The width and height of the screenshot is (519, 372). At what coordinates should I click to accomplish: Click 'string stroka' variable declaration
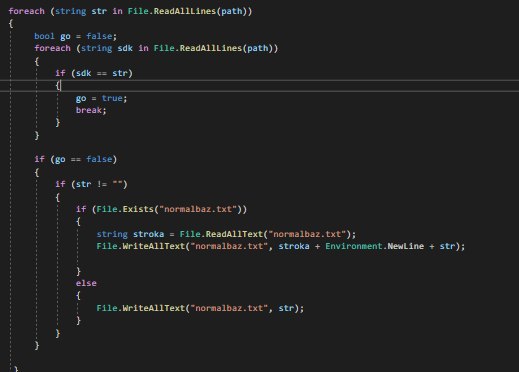[130, 234]
